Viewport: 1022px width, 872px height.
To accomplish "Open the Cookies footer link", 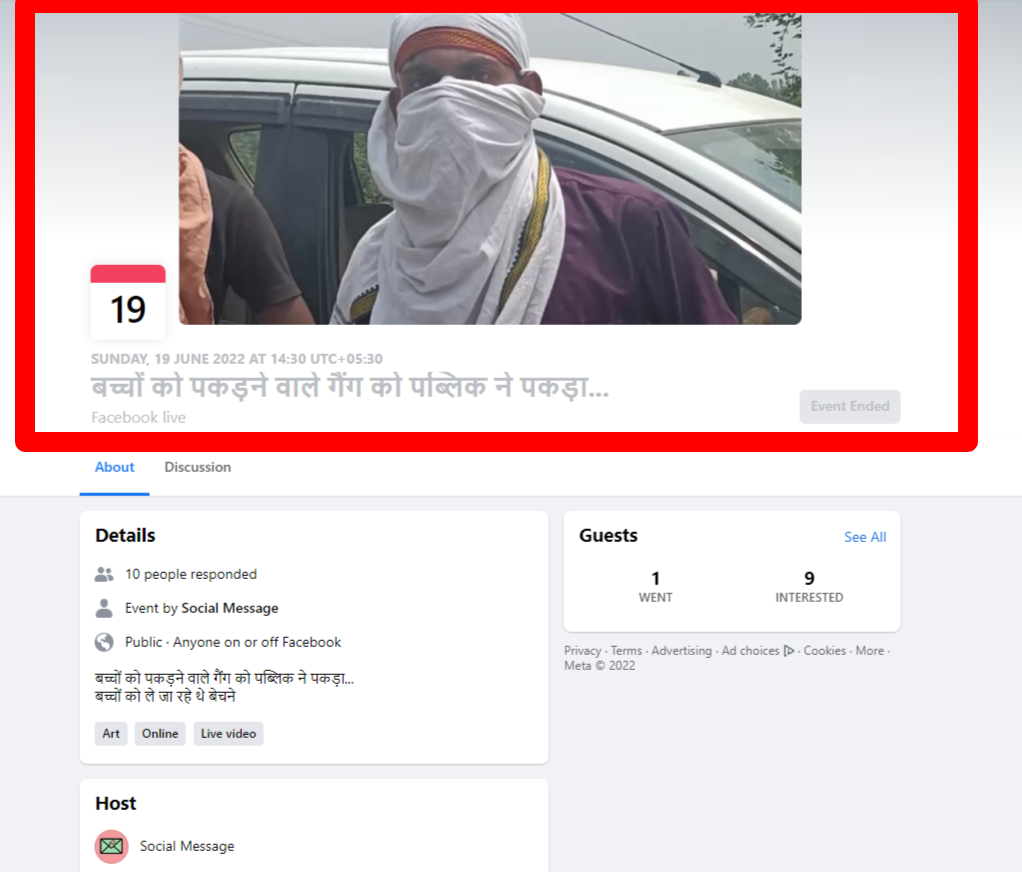I will (x=825, y=650).
